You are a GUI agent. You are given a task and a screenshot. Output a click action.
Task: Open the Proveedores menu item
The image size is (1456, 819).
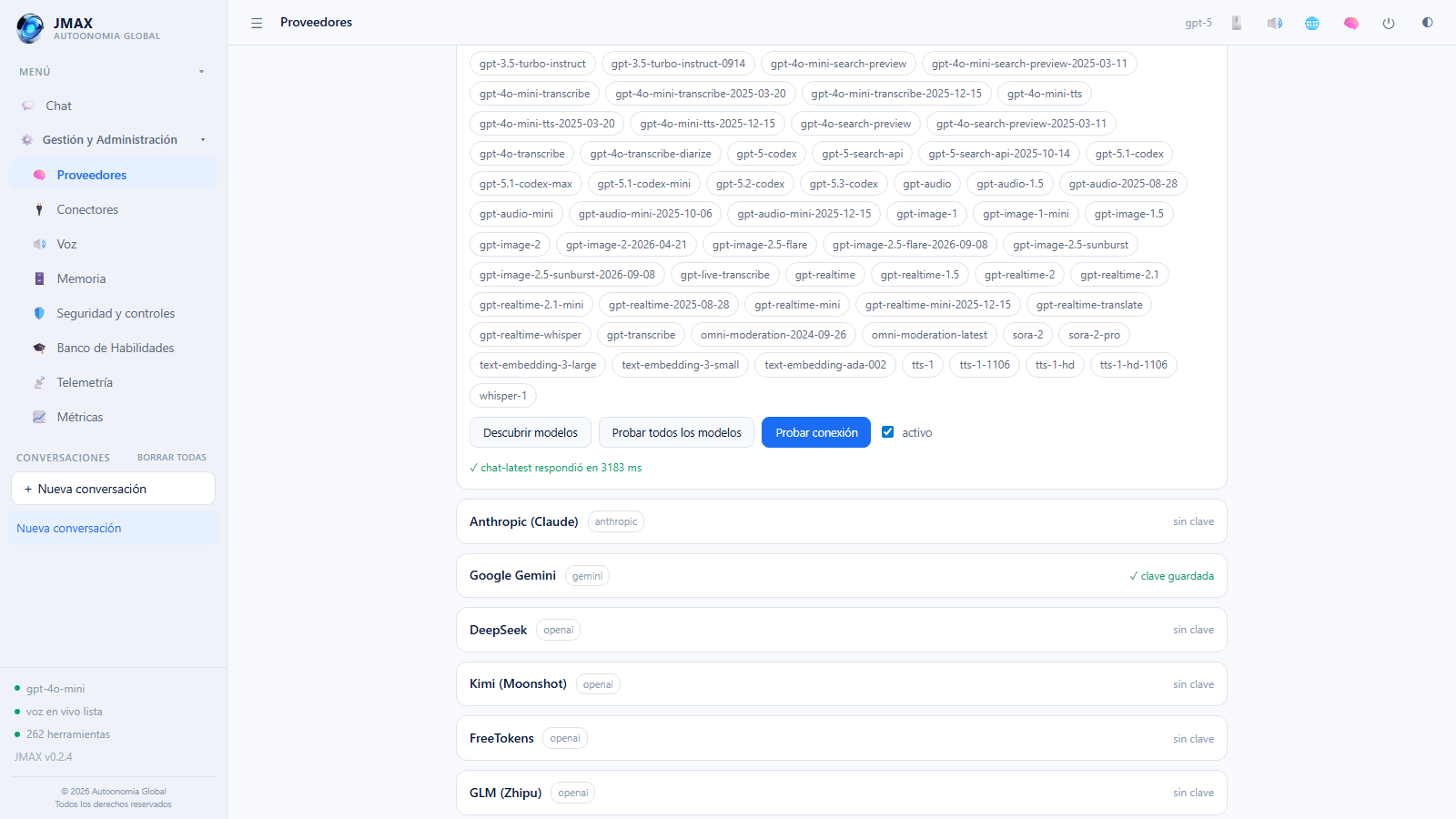point(114,175)
